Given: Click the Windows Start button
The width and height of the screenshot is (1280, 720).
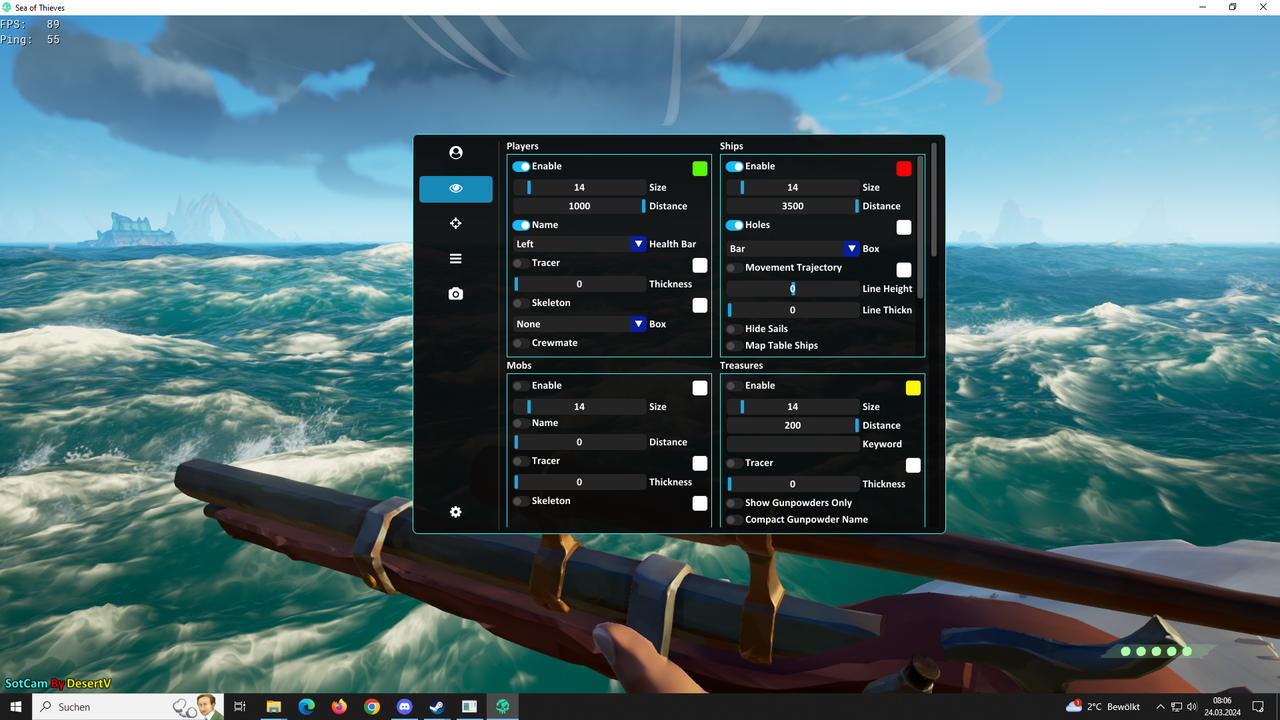Looking at the screenshot, I should pyautogui.click(x=16, y=707).
